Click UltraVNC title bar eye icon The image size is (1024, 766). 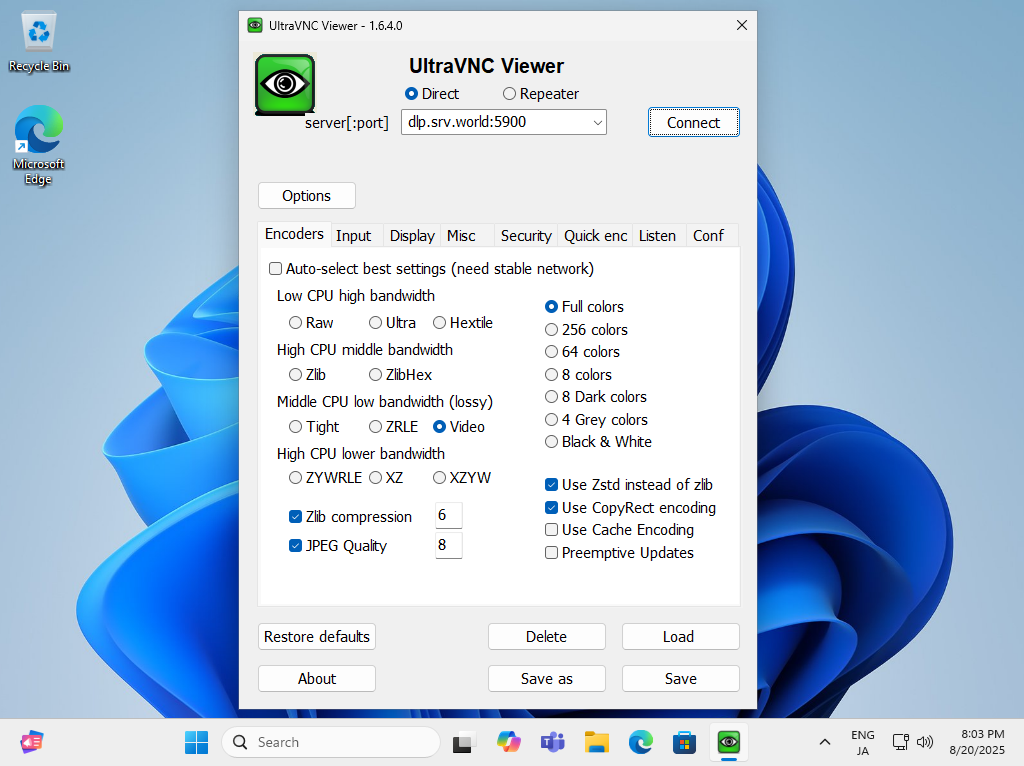click(x=255, y=25)
